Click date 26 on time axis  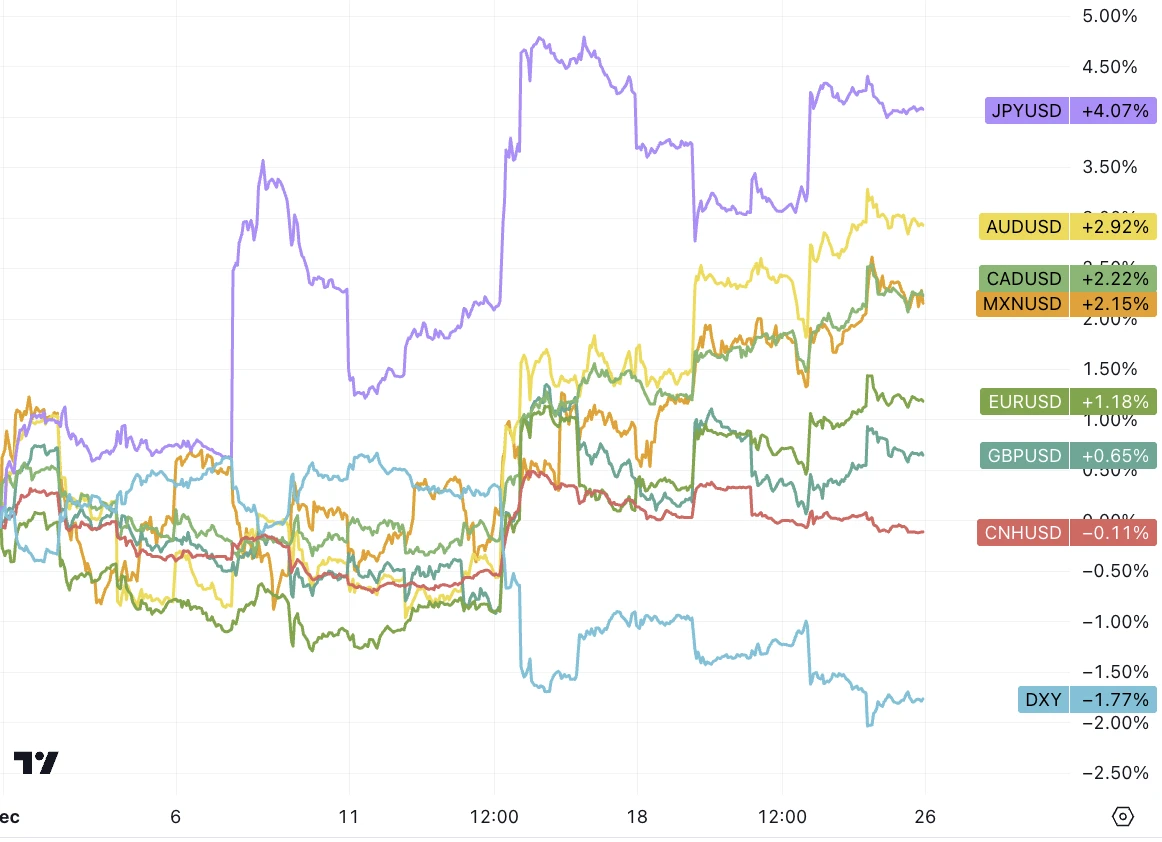(925, 817)
